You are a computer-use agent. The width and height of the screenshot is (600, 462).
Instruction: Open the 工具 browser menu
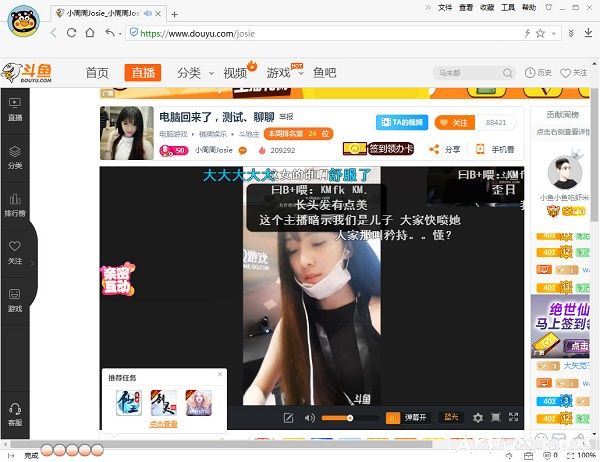[x=508, y=7]
